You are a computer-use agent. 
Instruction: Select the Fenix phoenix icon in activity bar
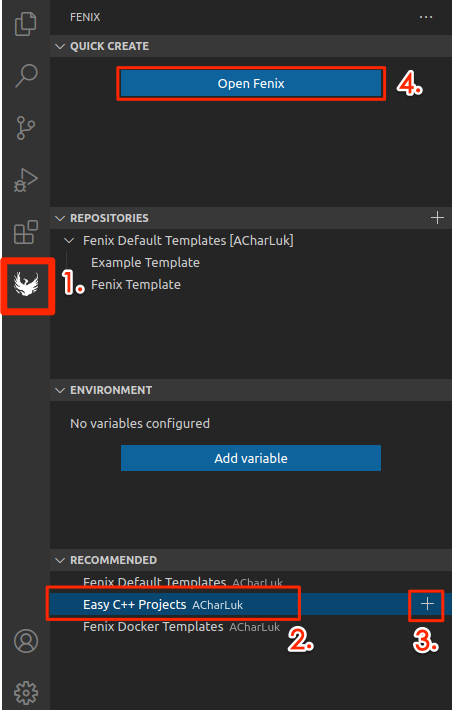click(26, 284)
